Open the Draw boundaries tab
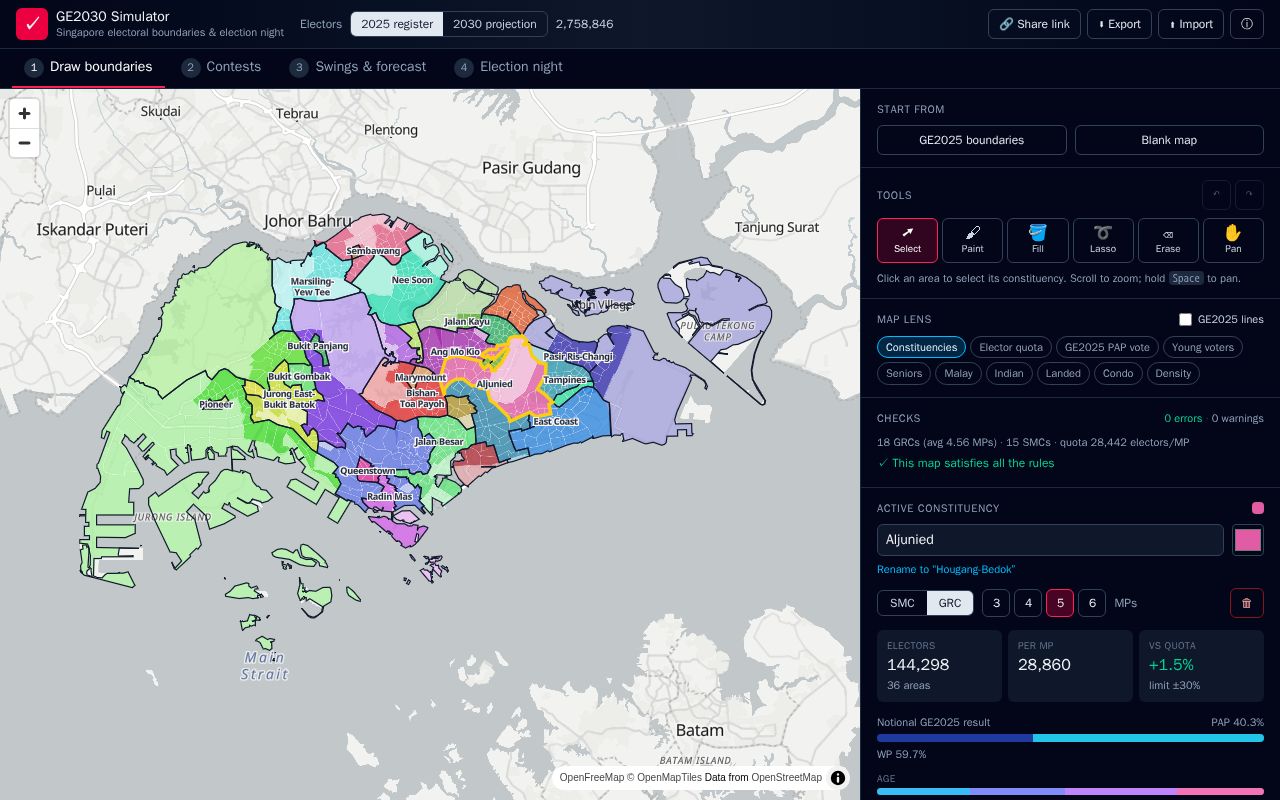Viewport: 1280px width, 800px height. 88,67
